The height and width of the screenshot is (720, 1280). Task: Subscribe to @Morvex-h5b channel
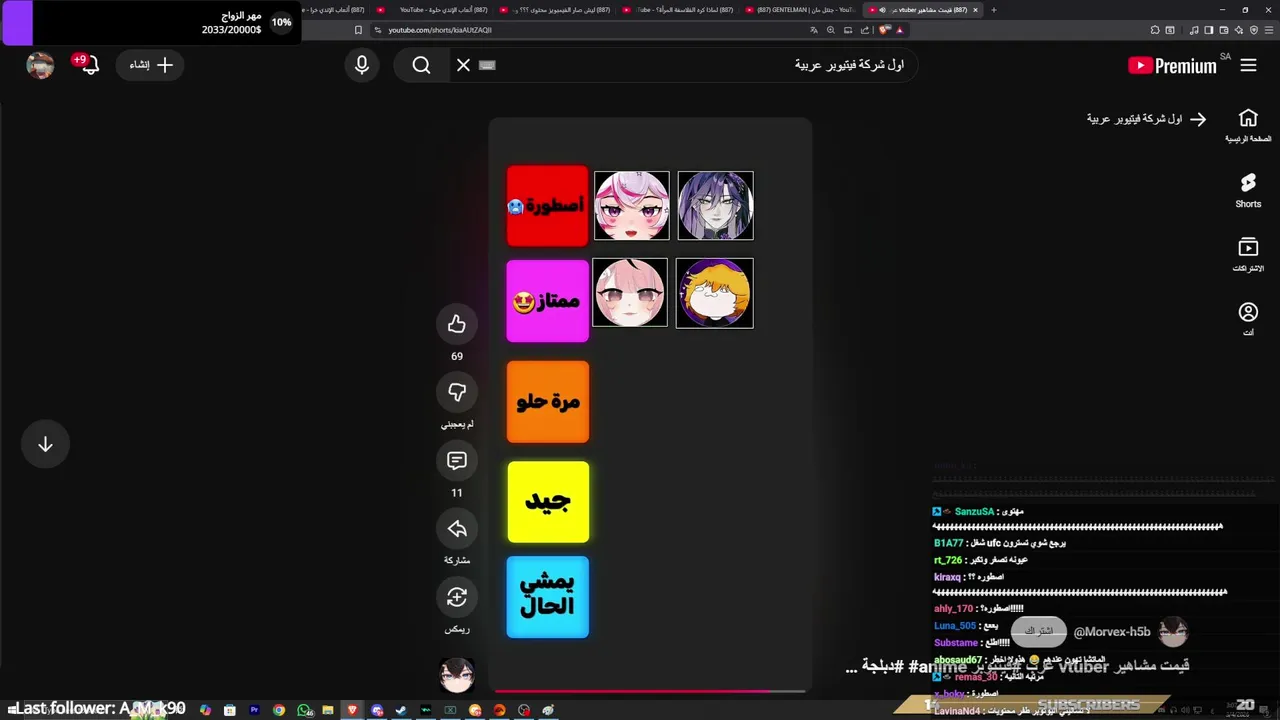1038,631
